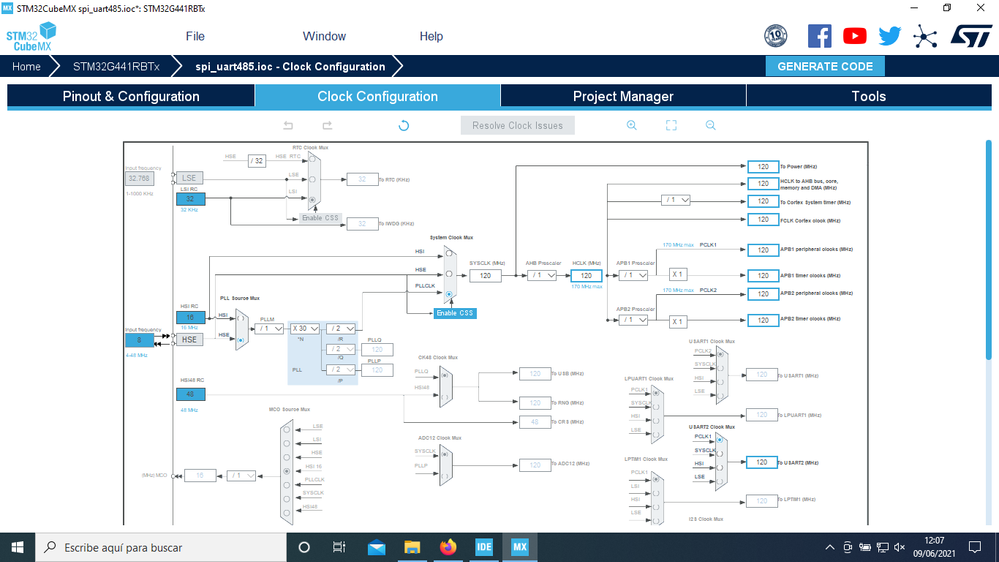Zoom in on the clock diagram
The image size is (999, 562).
tap(631, 126)
